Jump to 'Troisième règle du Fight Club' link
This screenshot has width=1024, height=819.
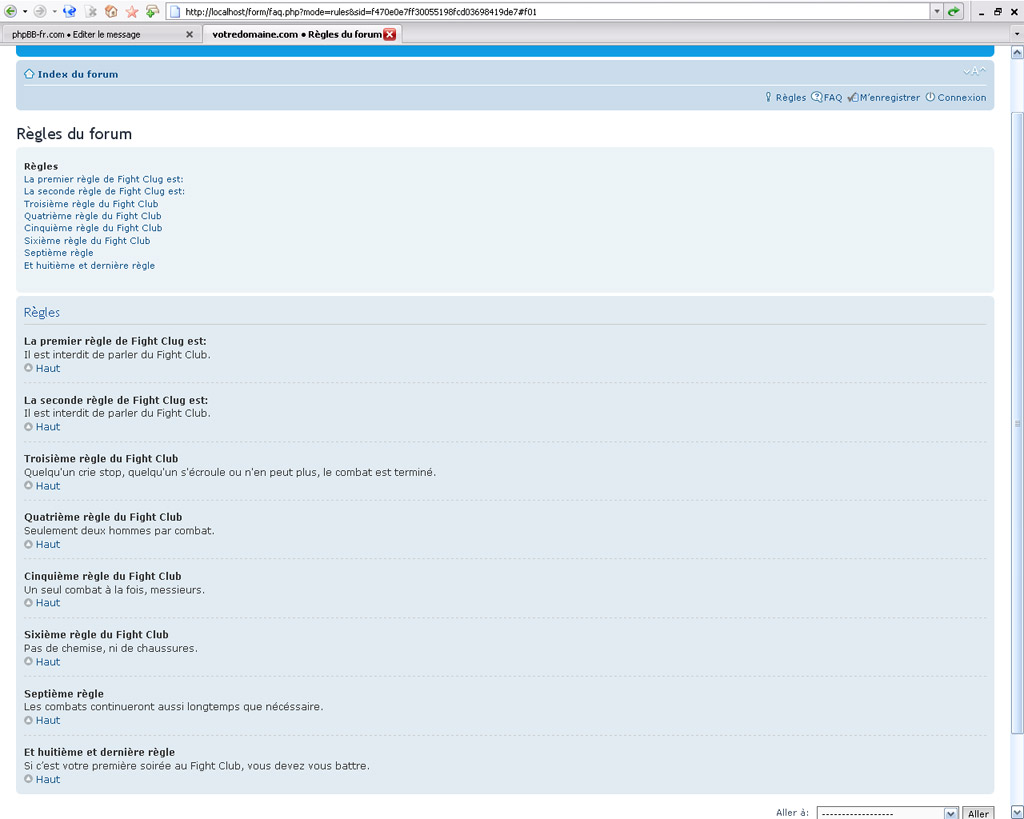91,204
